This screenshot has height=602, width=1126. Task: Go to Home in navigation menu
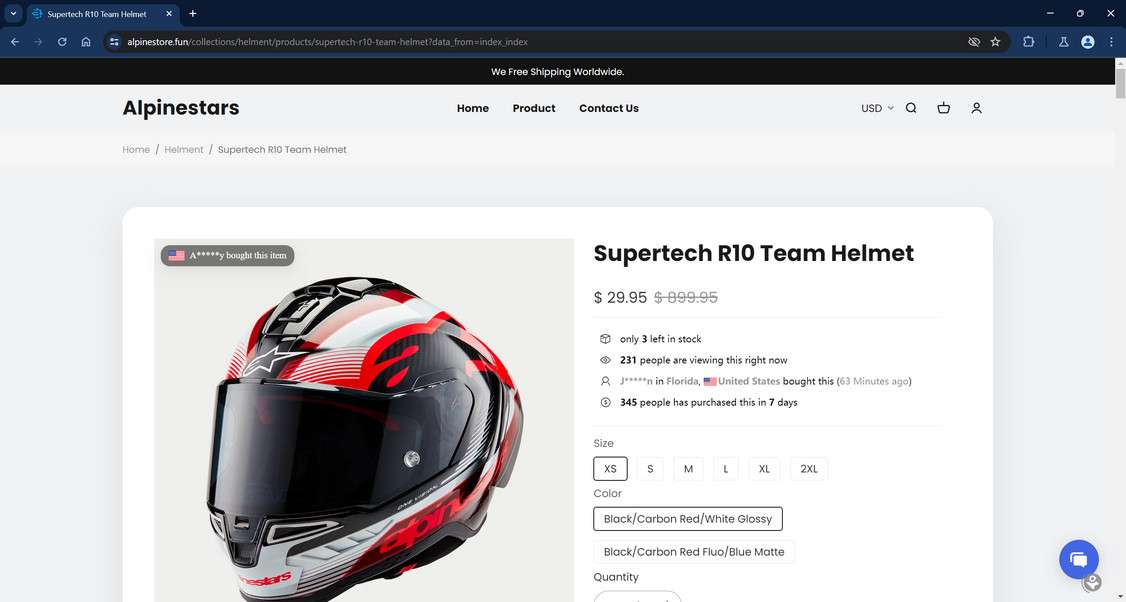tap(473, 108)
